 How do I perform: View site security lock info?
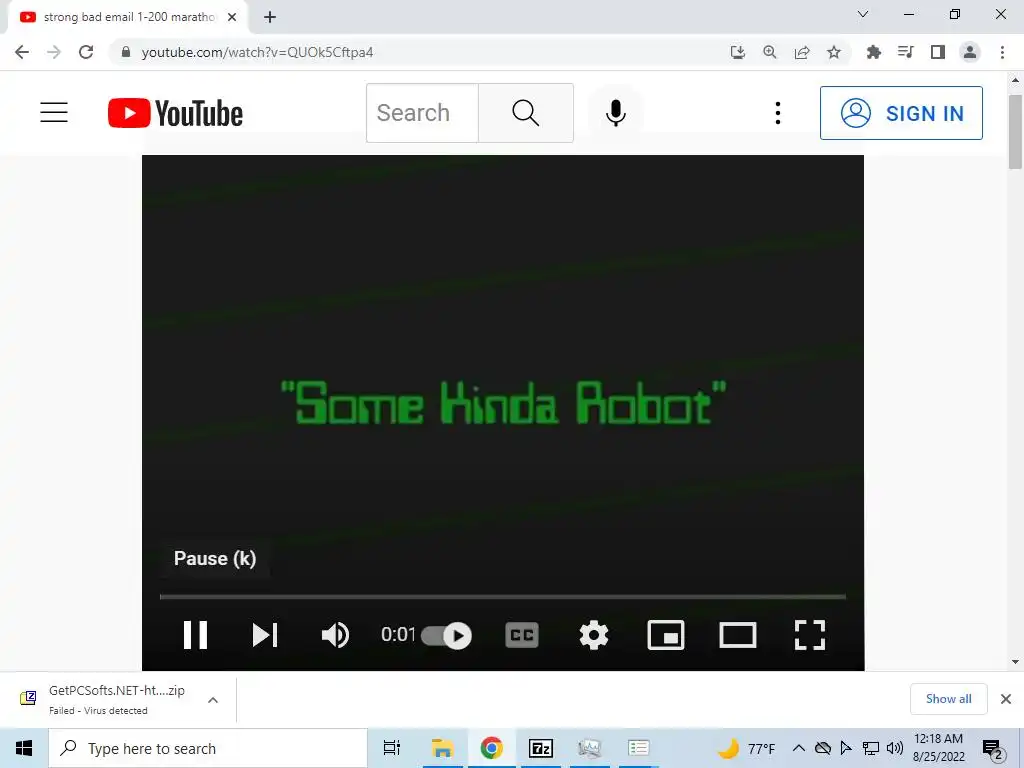pyautogui.click(x=126, y=52)
